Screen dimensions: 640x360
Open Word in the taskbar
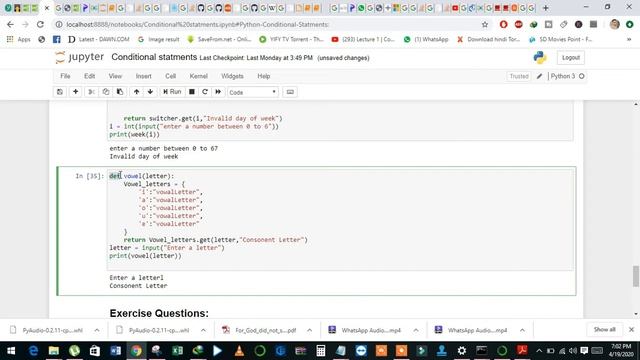tap(116, 351)
